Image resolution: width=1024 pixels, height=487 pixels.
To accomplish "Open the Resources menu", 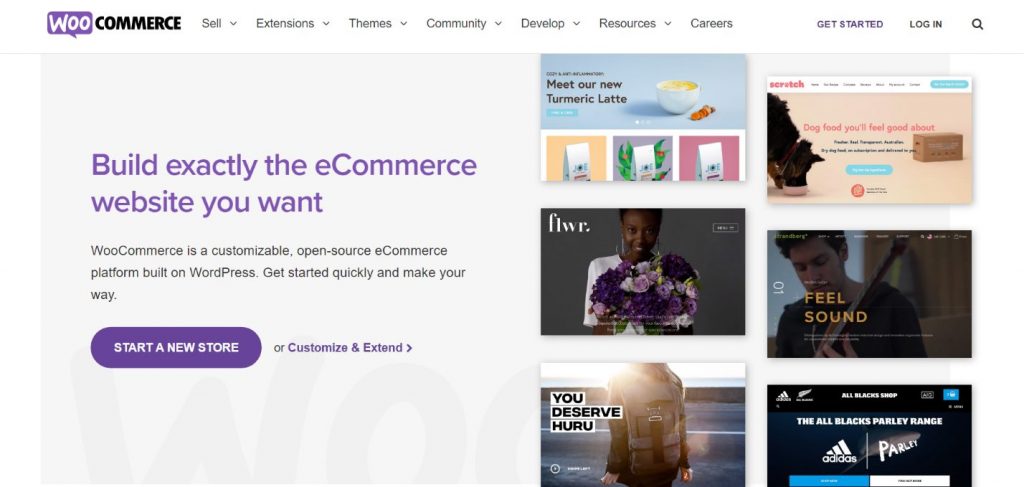I will click(x=635, y=24).
